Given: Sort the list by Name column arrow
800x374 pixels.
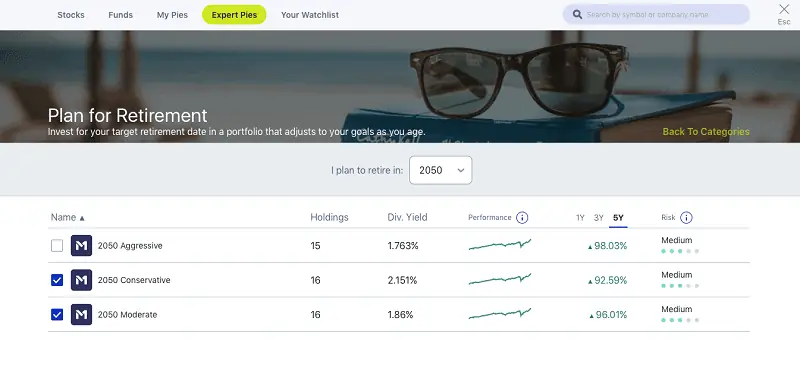Looking at the screenshot, I should (82, 218).
